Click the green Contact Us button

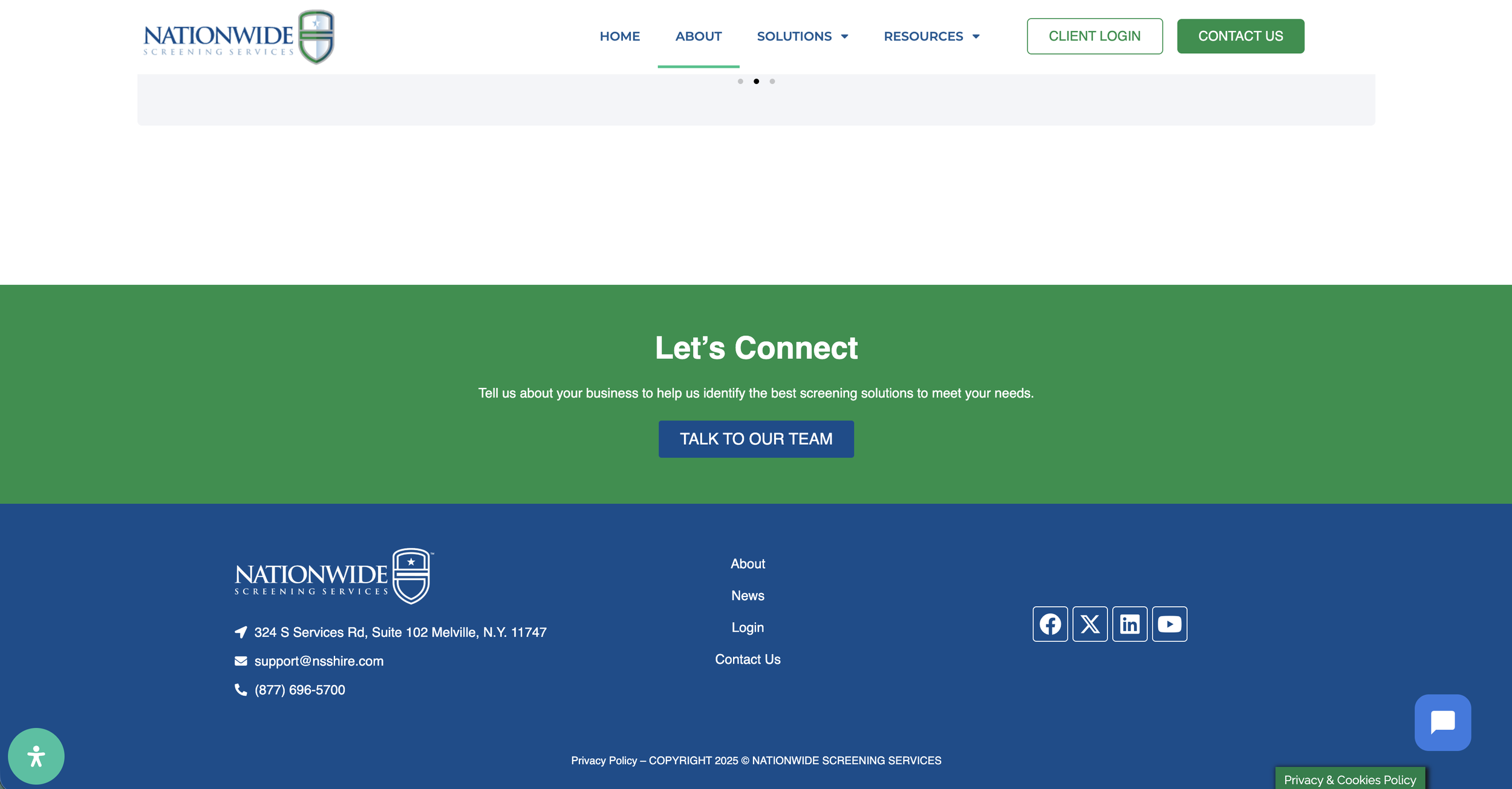click(x=1240, y=36)
